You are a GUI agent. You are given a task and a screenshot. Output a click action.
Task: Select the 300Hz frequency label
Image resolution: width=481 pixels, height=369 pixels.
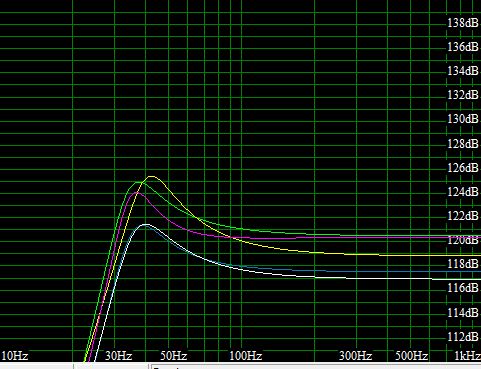click(x=356, y=356)
